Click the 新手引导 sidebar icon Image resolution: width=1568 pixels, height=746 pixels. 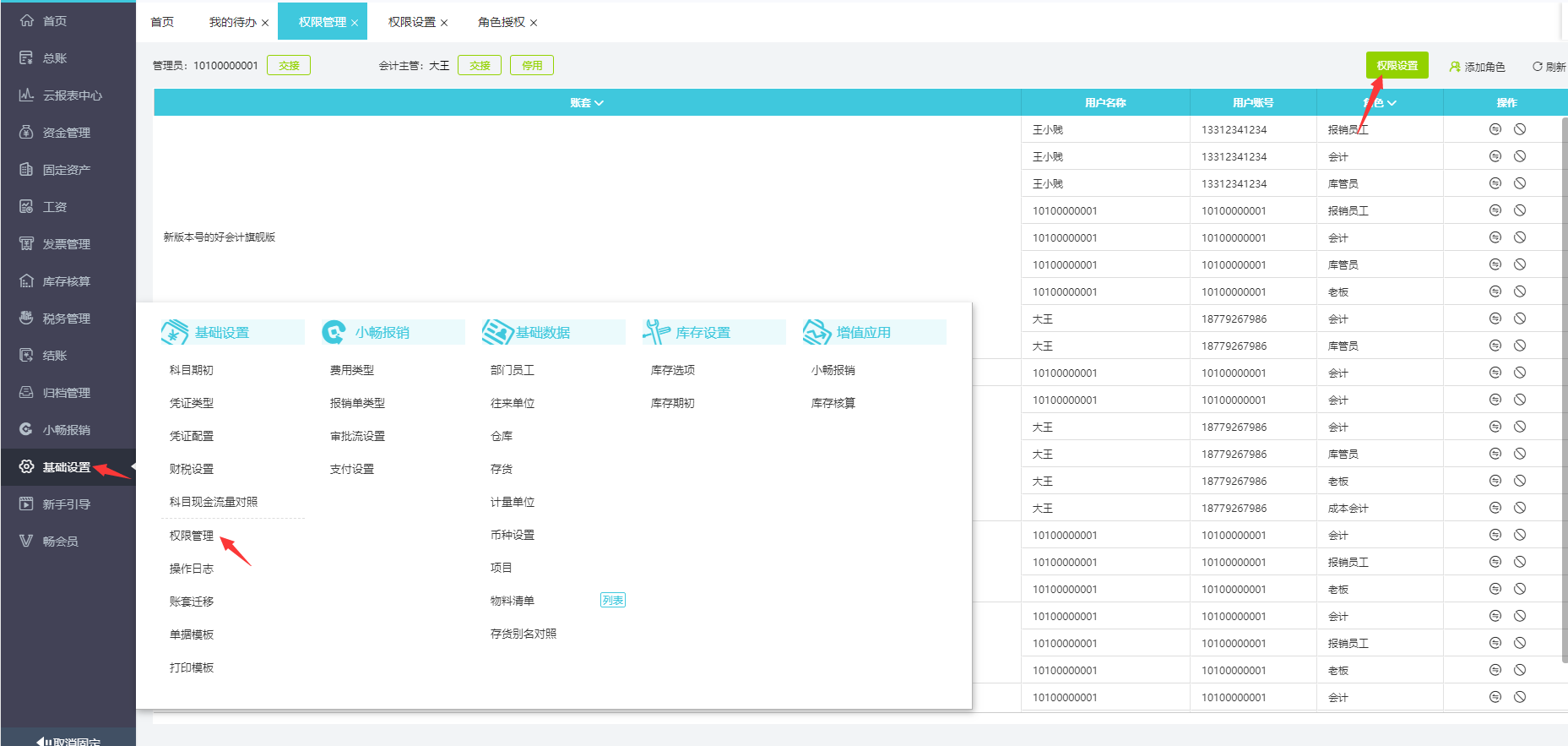pos(26,504)
